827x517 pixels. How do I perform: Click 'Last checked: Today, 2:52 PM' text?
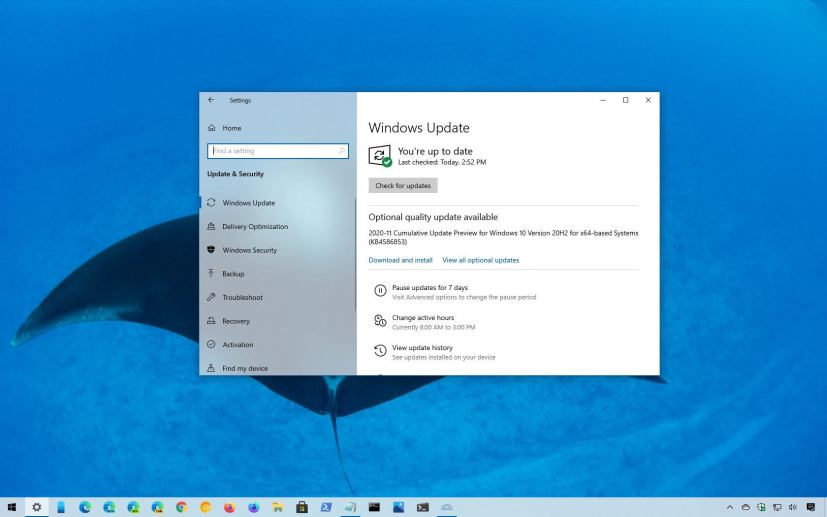coord(442,162)
